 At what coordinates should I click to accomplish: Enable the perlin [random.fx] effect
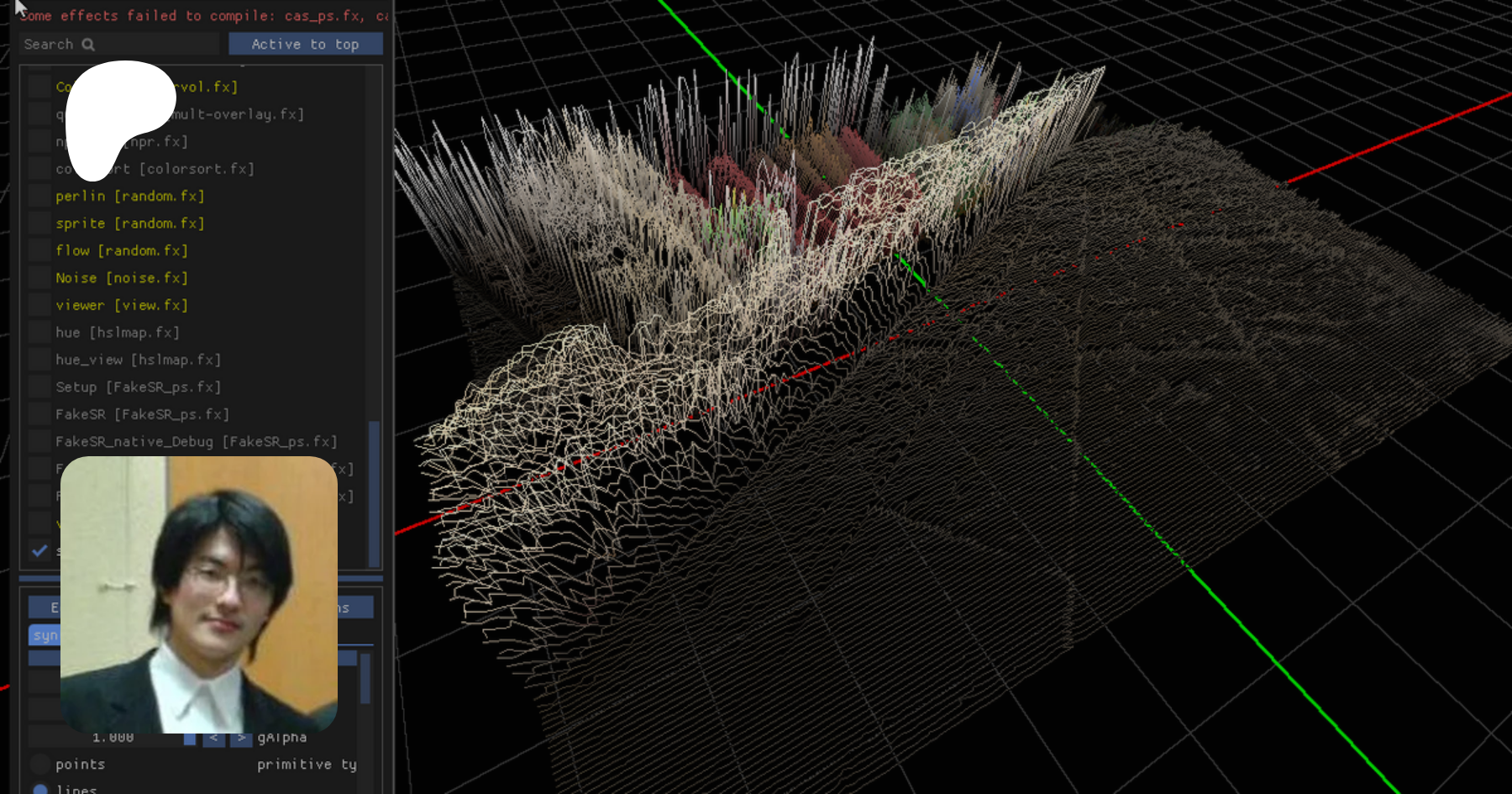(39, 197)
